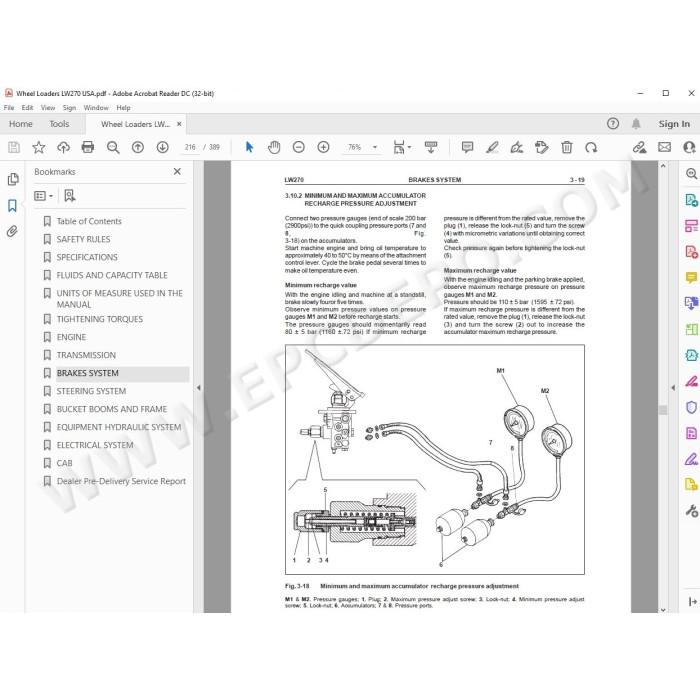Open the zoom percentage dropdown
Viewport: 700px width, 700px height.
[x=375, y=147]
